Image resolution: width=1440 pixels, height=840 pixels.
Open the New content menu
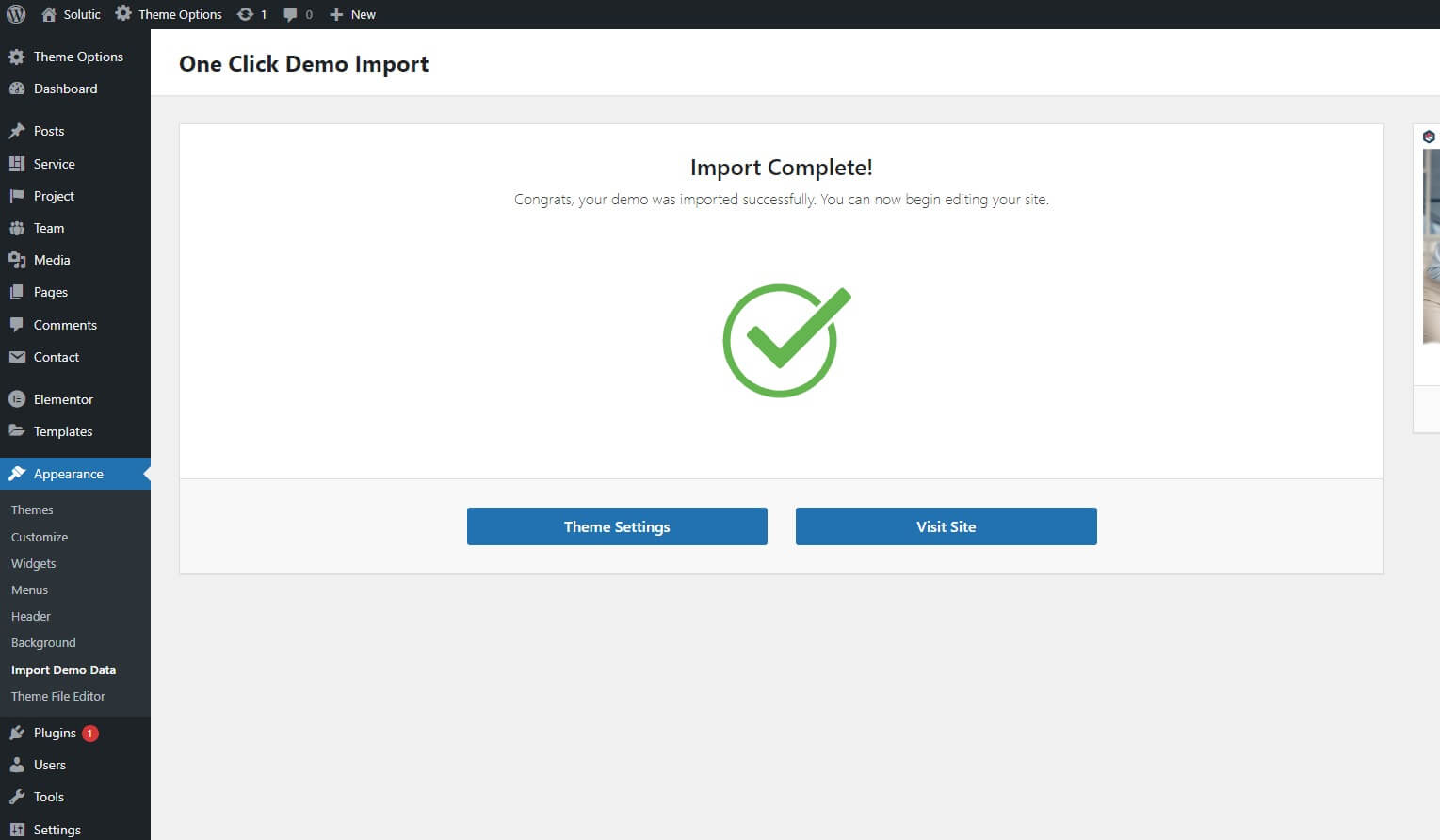click(x=353, y=14)
